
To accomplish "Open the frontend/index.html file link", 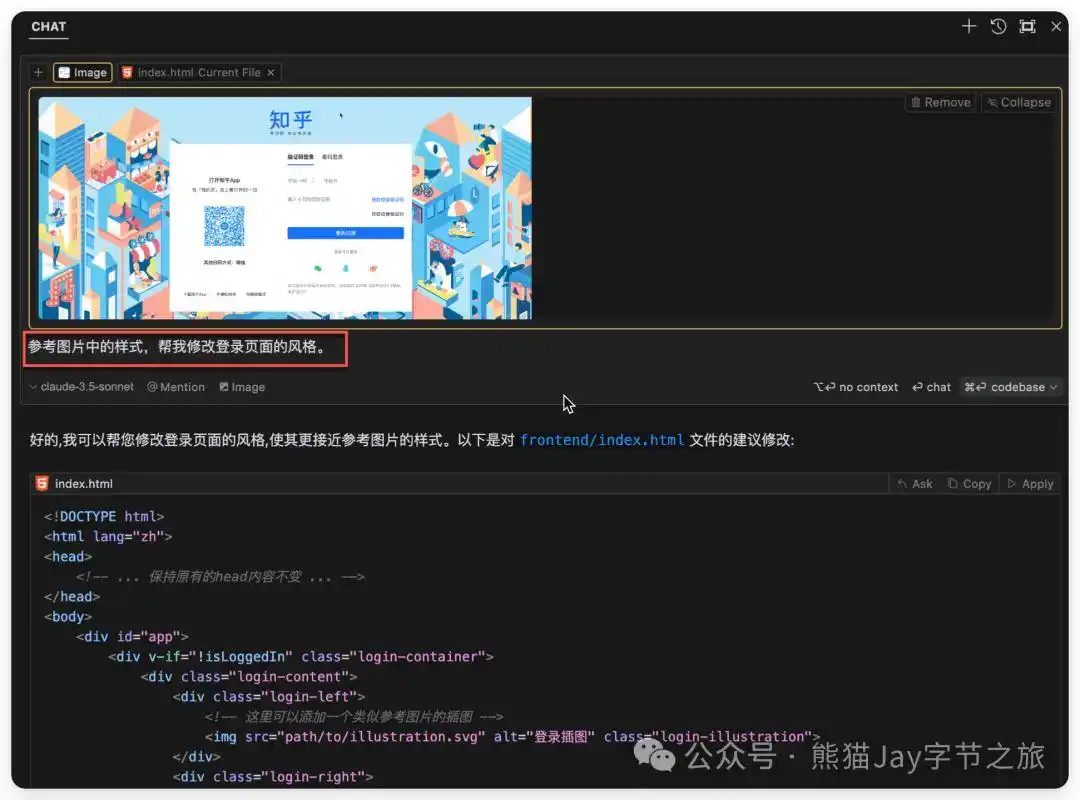I will (601, 439).
